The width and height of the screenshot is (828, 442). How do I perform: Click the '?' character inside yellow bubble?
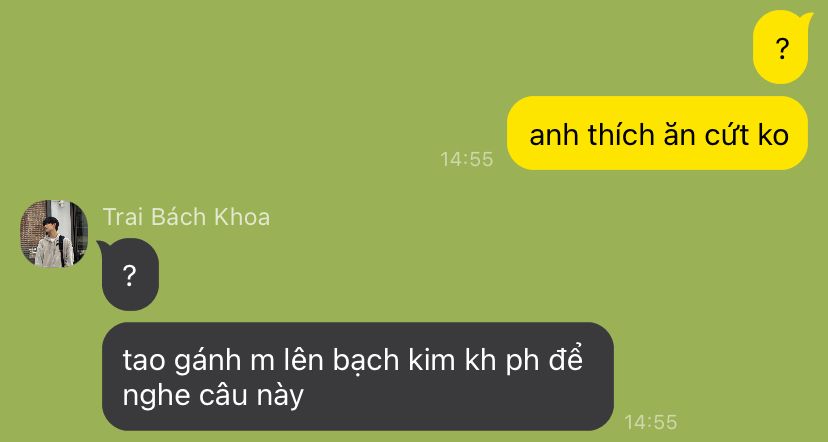[782, 49]
